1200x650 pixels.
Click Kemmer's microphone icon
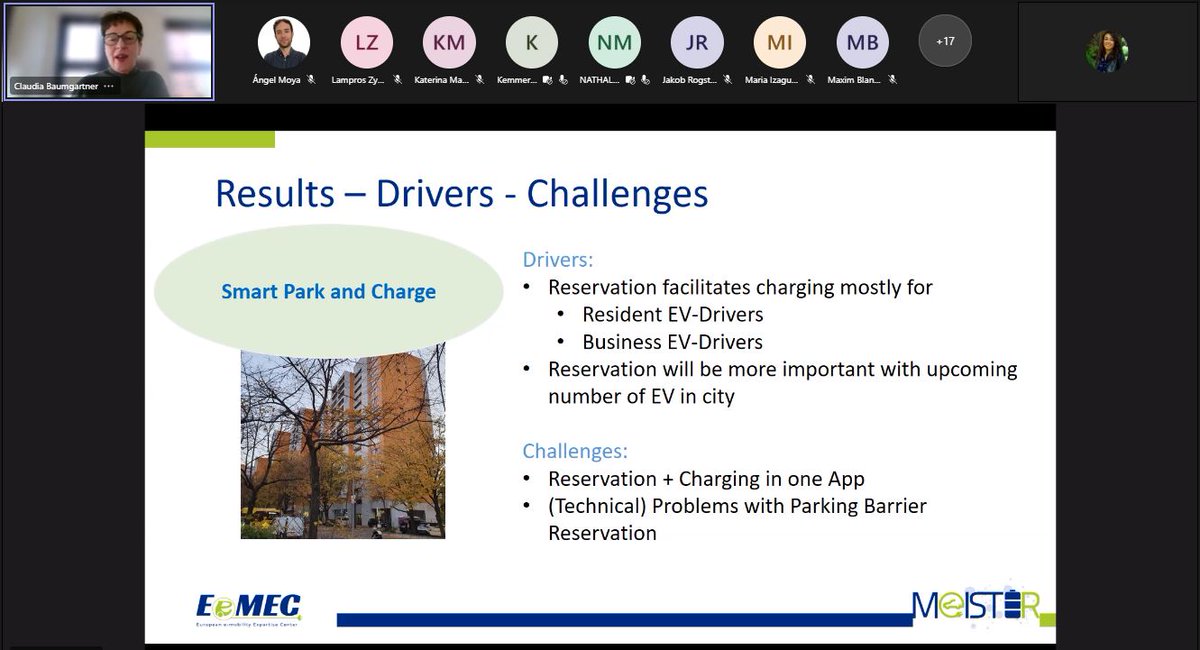pos(563,77)
